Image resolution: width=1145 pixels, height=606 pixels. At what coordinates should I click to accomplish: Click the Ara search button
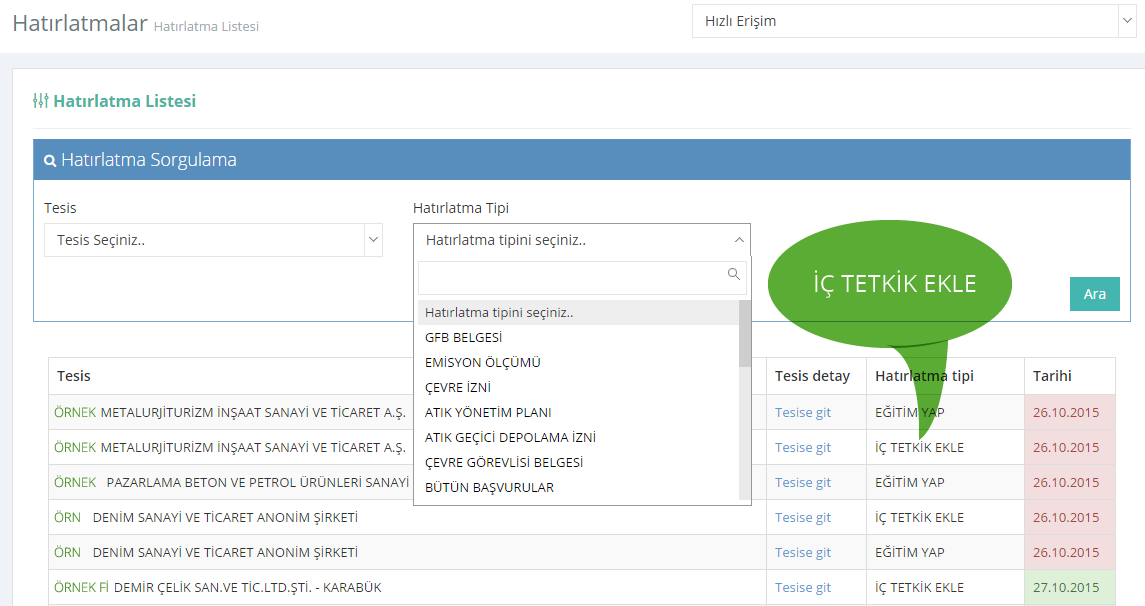pyautogui.click(x=1095, y=294)
